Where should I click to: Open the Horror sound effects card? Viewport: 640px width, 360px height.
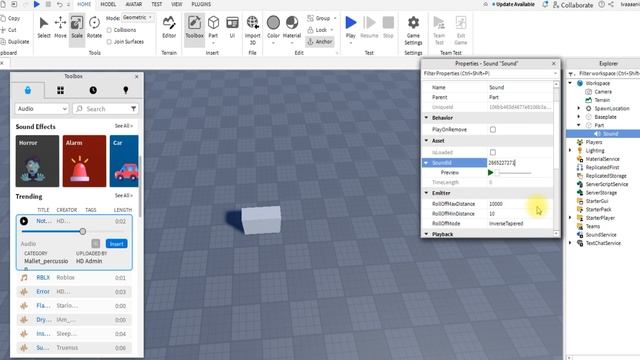pyautogui.click(x=37, y=161)
